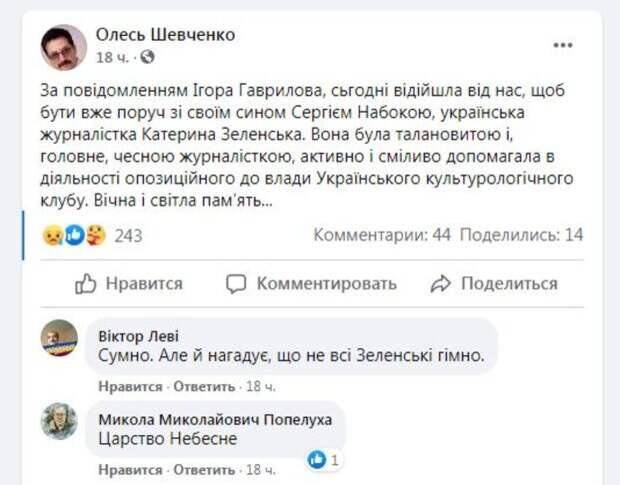
Task: Open Олесь Шевченко's profile picture
Action: point(63,46)
